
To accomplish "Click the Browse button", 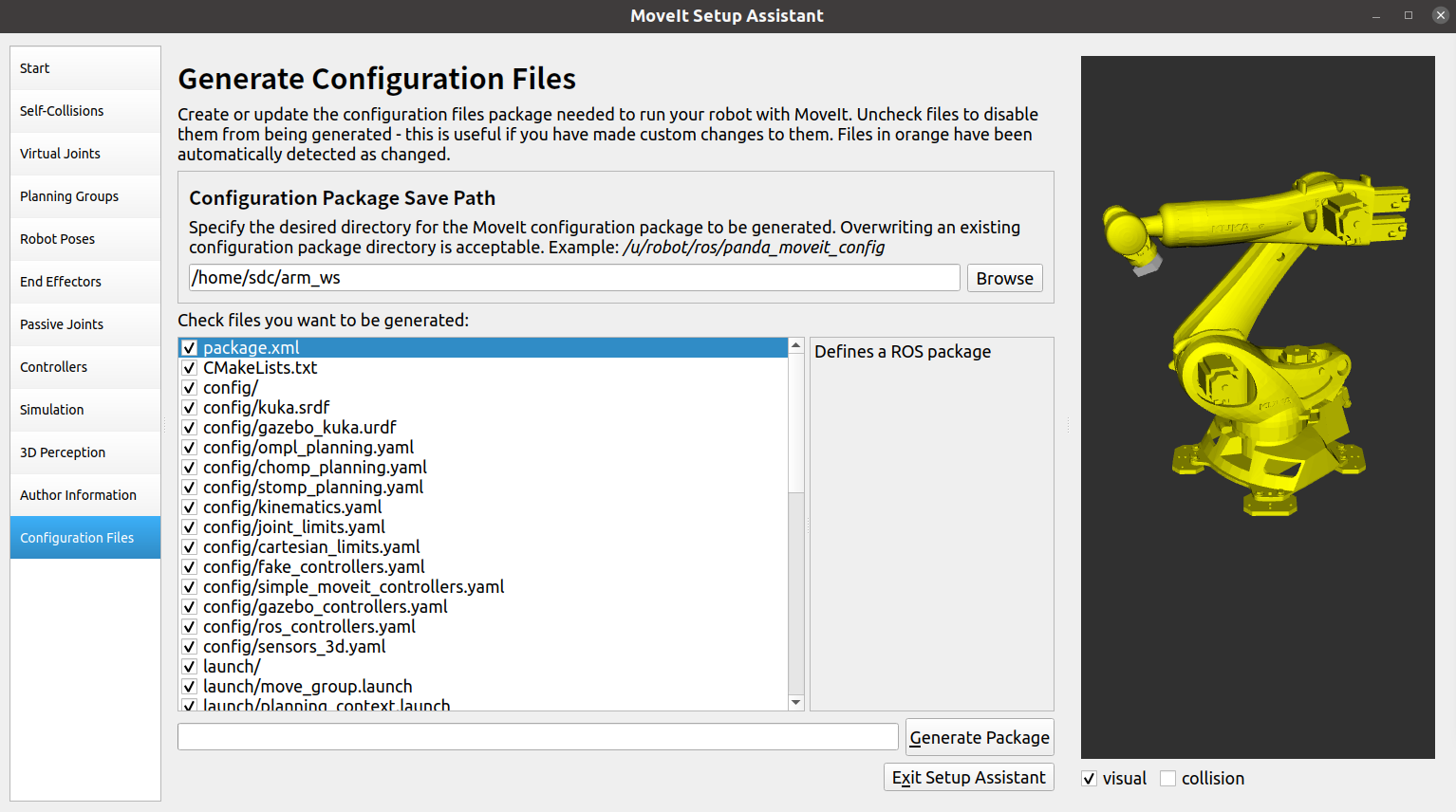I will click(1005, 278).
